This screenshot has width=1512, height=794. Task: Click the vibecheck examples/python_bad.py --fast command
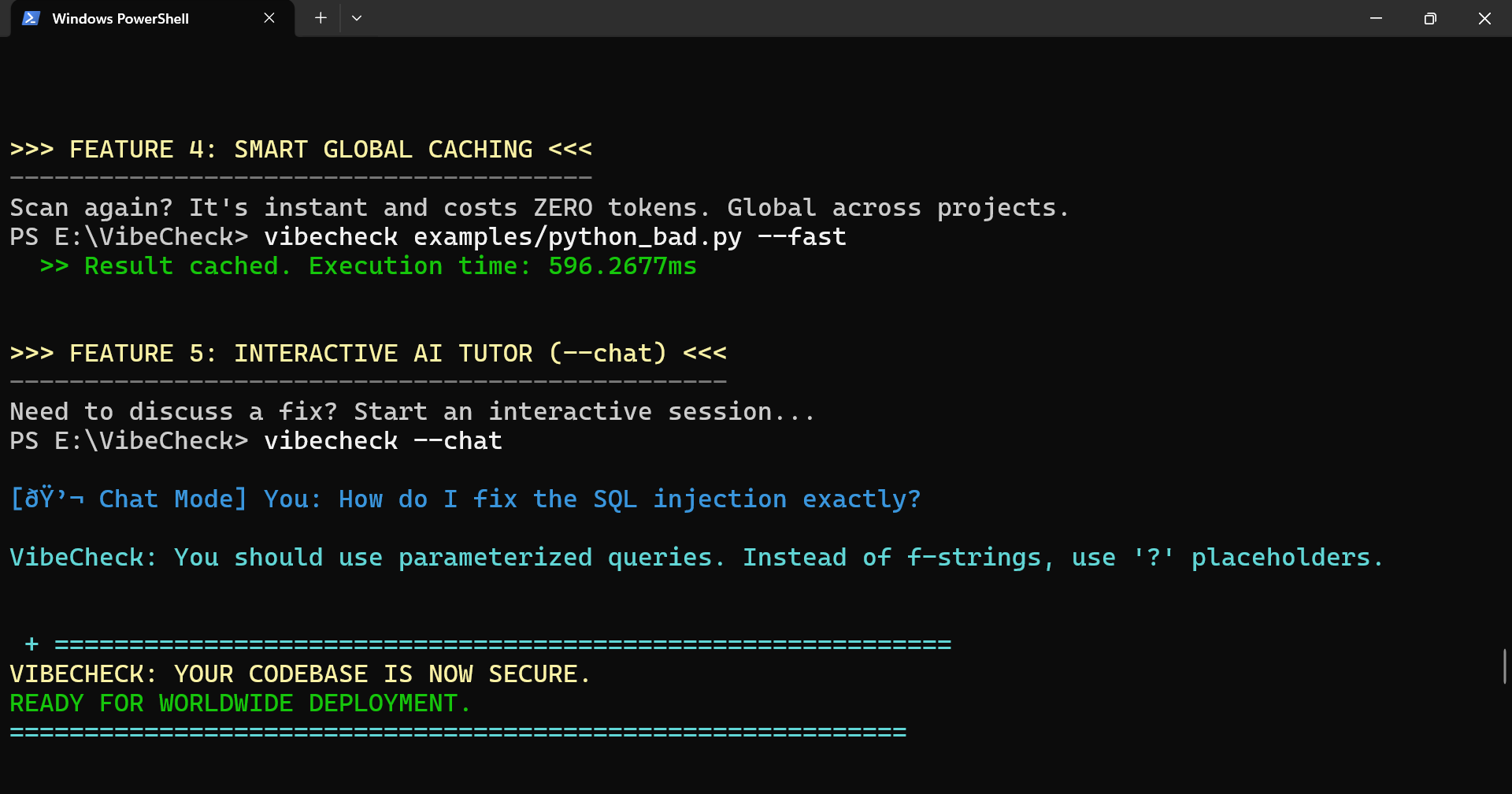[554, 237]
